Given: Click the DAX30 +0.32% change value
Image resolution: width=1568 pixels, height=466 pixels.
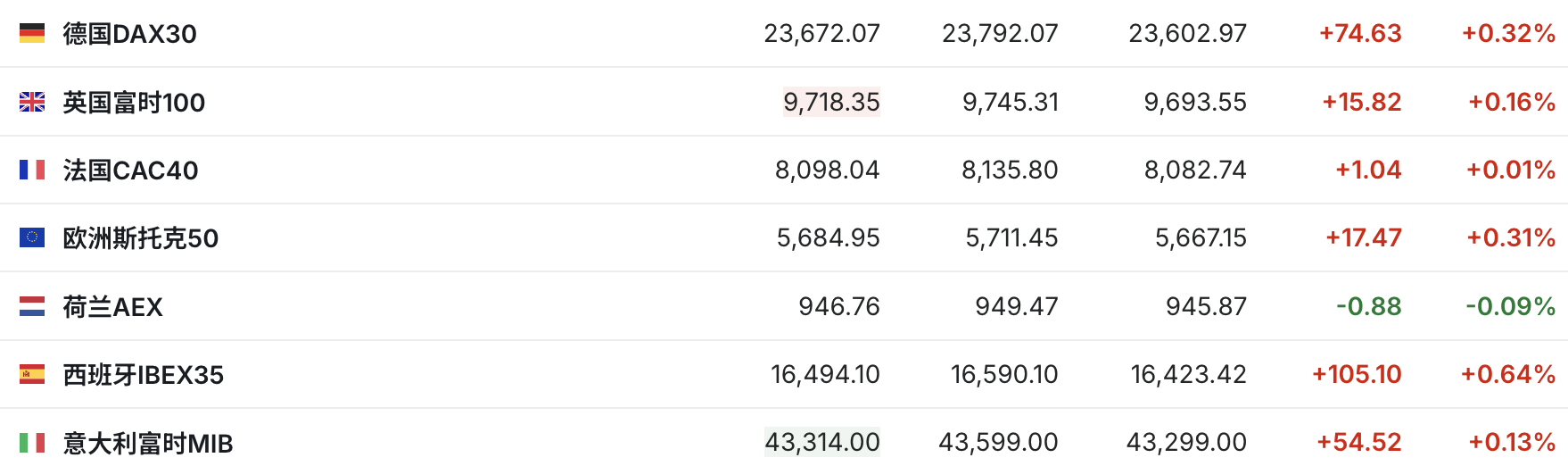Looking at the screenshot, I should (x=1508, y=34).
